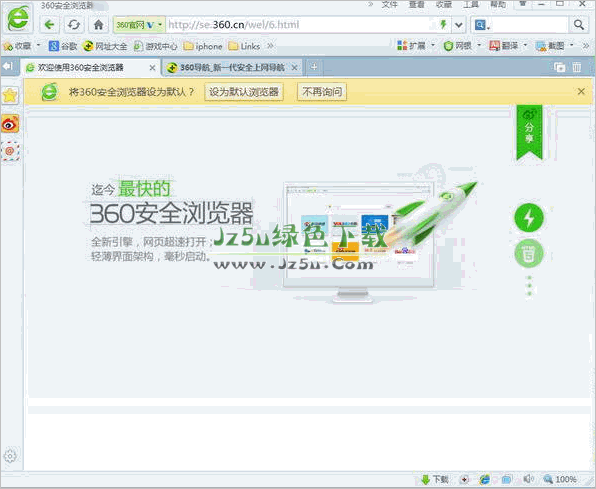Image resolution: width=596 pixels, height=489 pixels.
Task: Switch the IE engine mode icon
Action: tap(484, 479)
